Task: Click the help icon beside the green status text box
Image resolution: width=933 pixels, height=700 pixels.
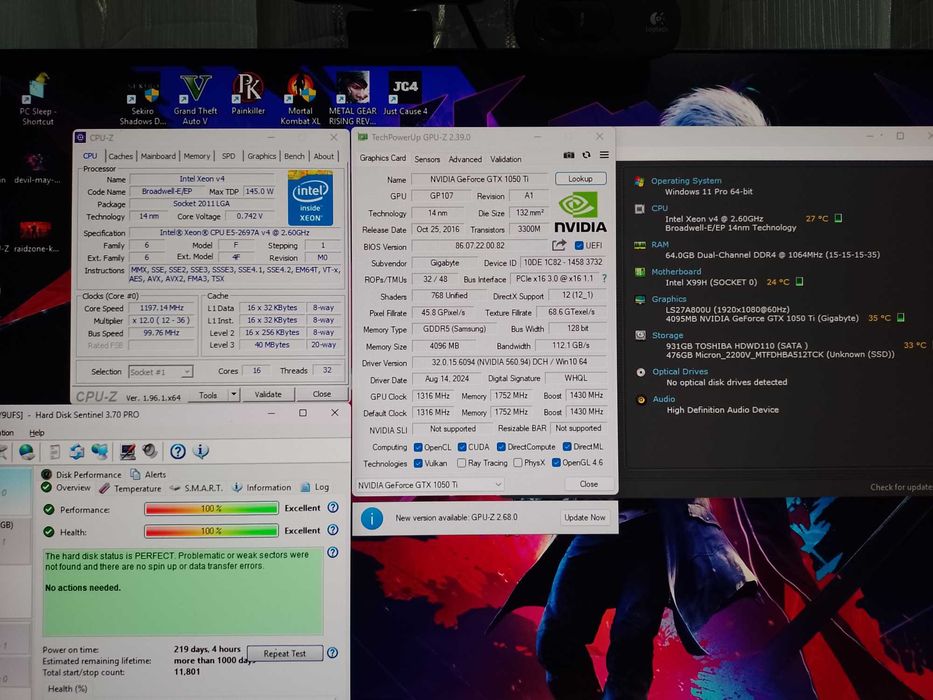Action: tap(333, 552)
